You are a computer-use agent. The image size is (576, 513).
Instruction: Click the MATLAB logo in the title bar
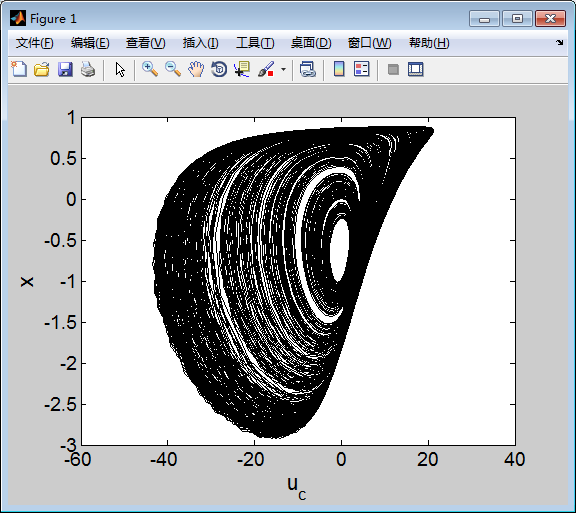pos(18,18)
